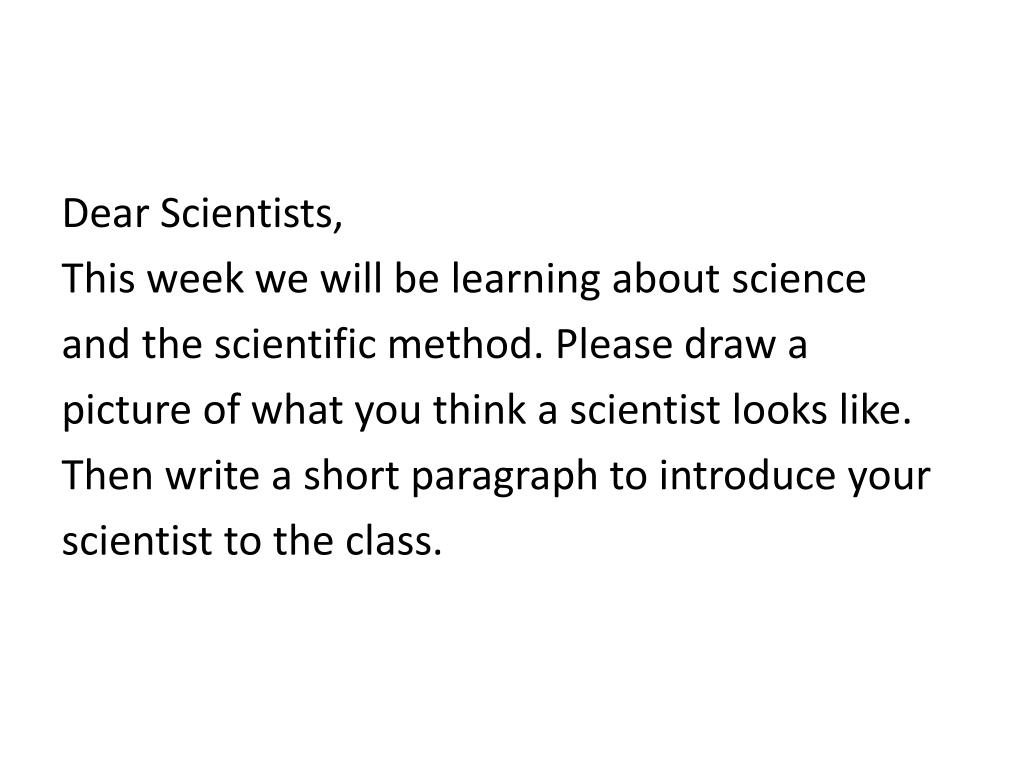The width and height of the screenshot is (1024, 768).
Task: Click the word "class." in the last line
Action: click(x=393, y=540)
